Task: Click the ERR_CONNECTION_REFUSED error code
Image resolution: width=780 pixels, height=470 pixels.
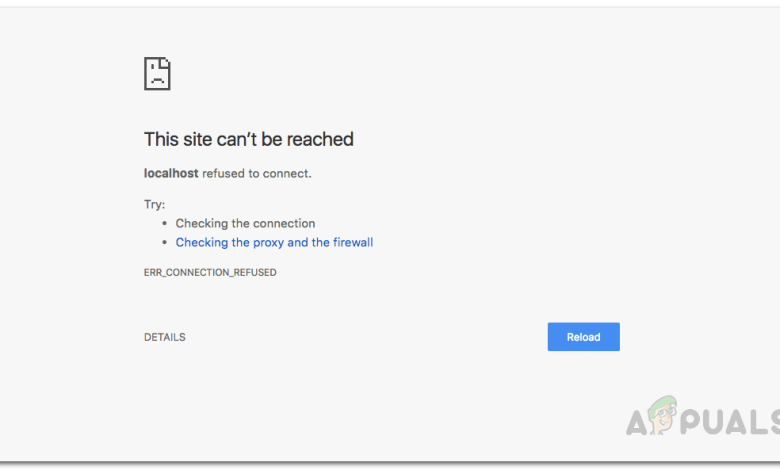Action: [x=210, y=272]
